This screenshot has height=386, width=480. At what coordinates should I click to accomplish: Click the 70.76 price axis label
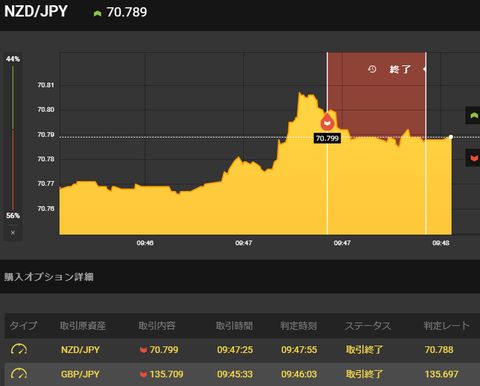tap(46, 209)
